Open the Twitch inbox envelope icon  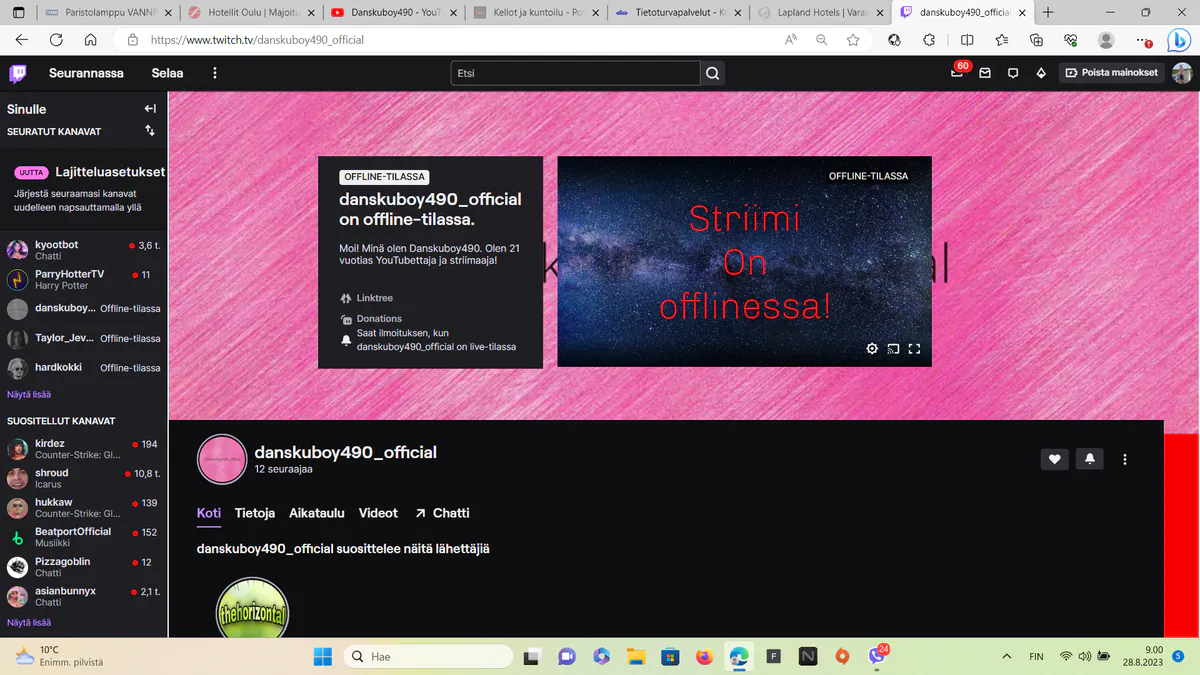[x=985, y=73]
